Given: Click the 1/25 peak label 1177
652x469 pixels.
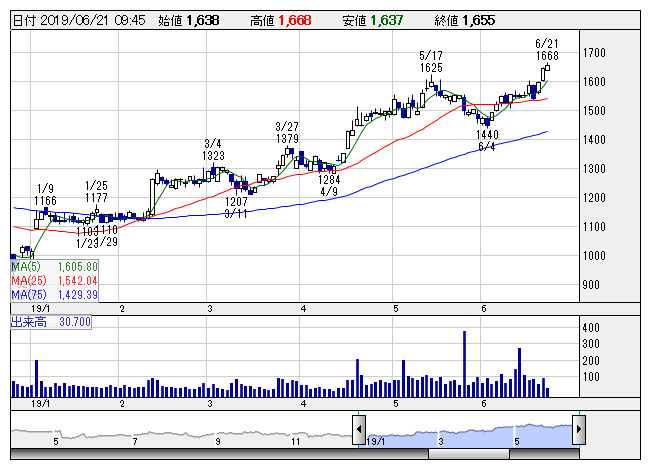Looking at the screenshot, I should [x=96, y=198].
